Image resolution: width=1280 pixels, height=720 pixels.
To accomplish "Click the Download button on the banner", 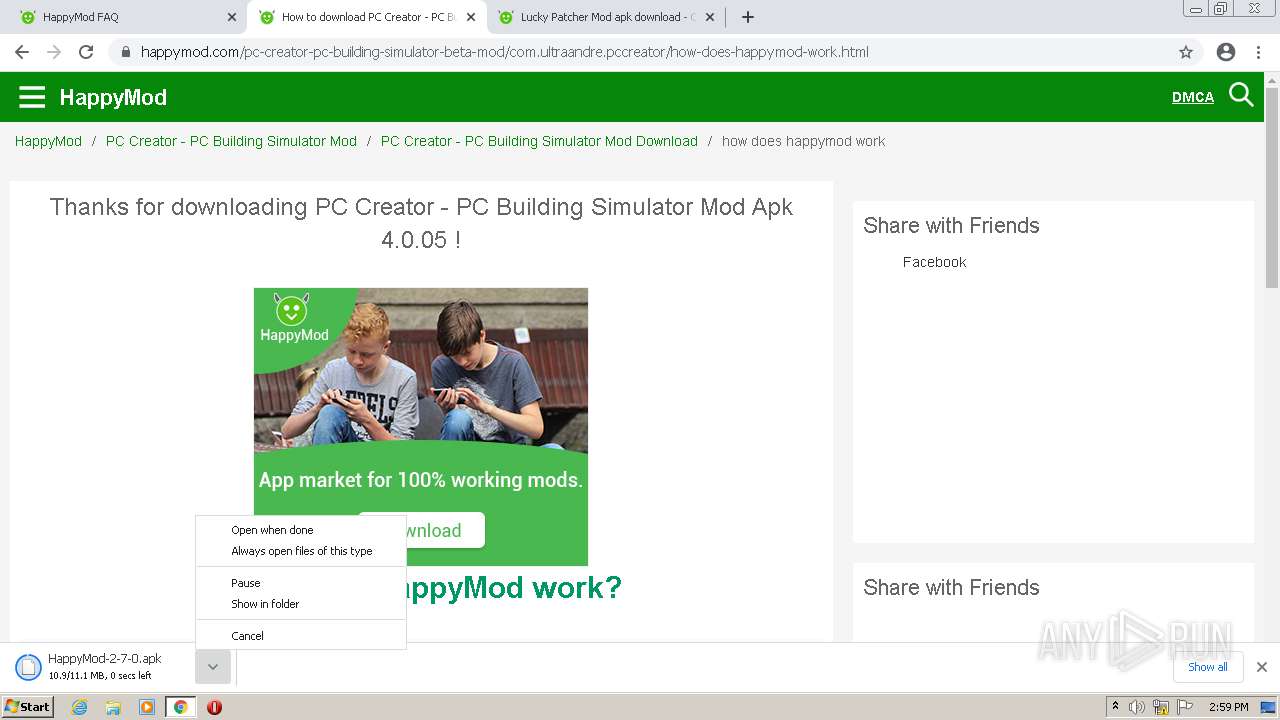I will pos(421,530).
